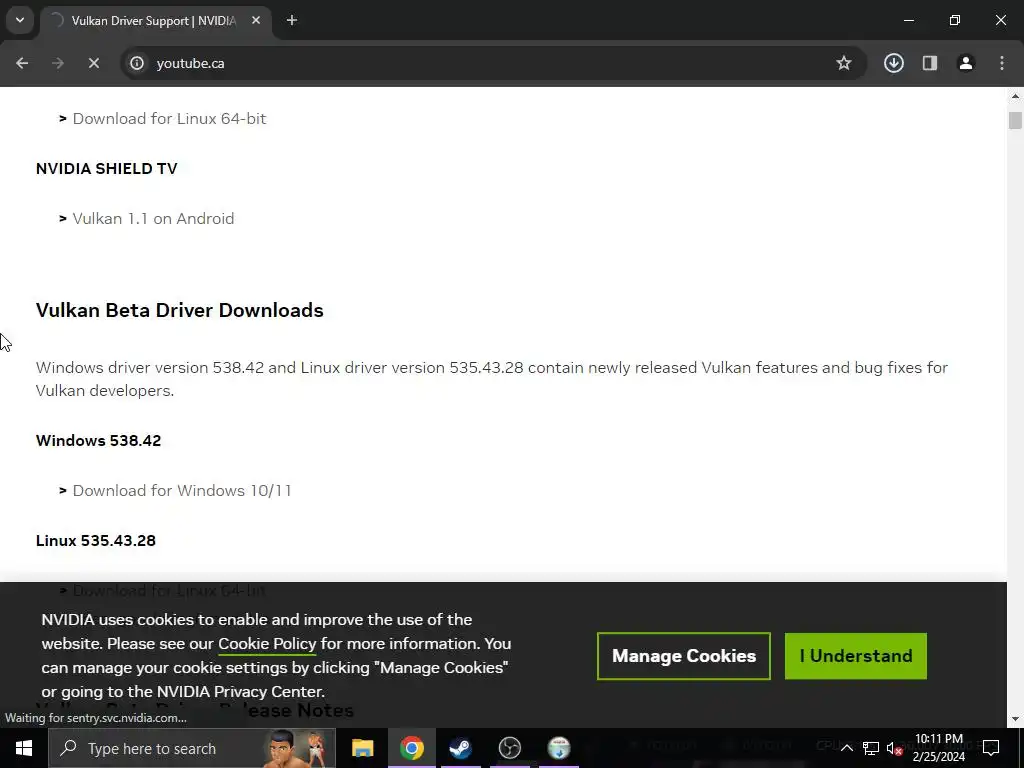Viewport: 1024px width, 768px height.
Task: Click the taskbar search box
Action: coord(192,748)
